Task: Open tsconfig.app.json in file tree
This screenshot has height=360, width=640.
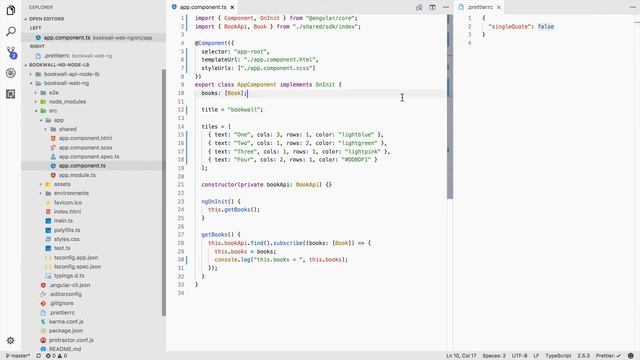Action: tap(76, 258)
